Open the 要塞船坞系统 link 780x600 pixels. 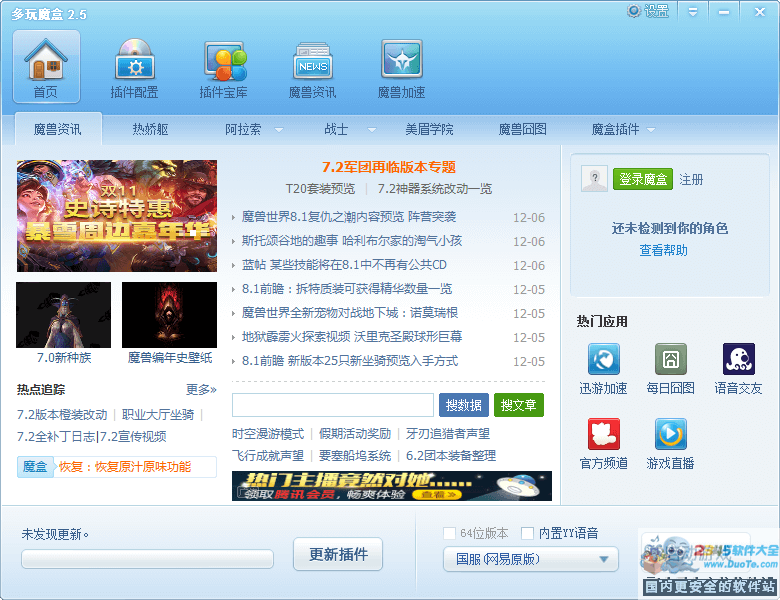[x=355, y=456]
